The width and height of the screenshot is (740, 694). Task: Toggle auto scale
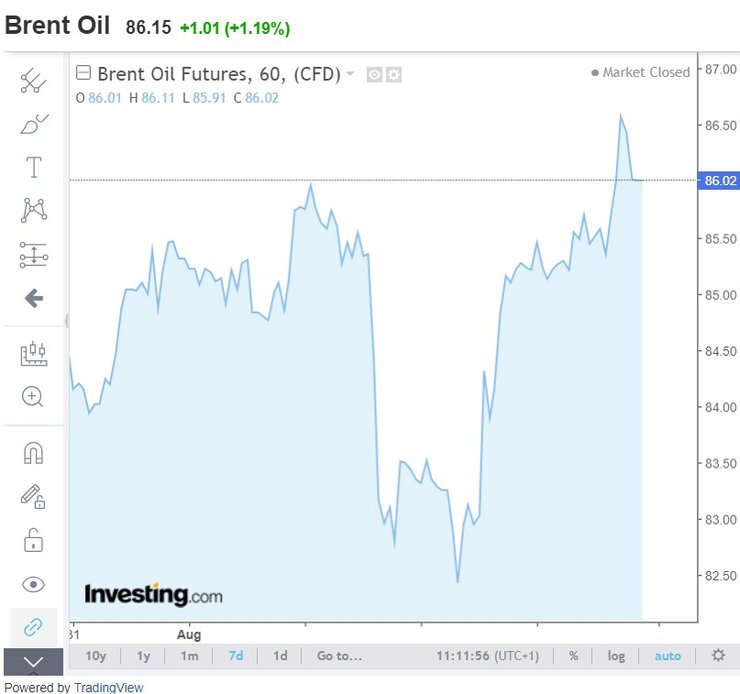tap(668, 656)
